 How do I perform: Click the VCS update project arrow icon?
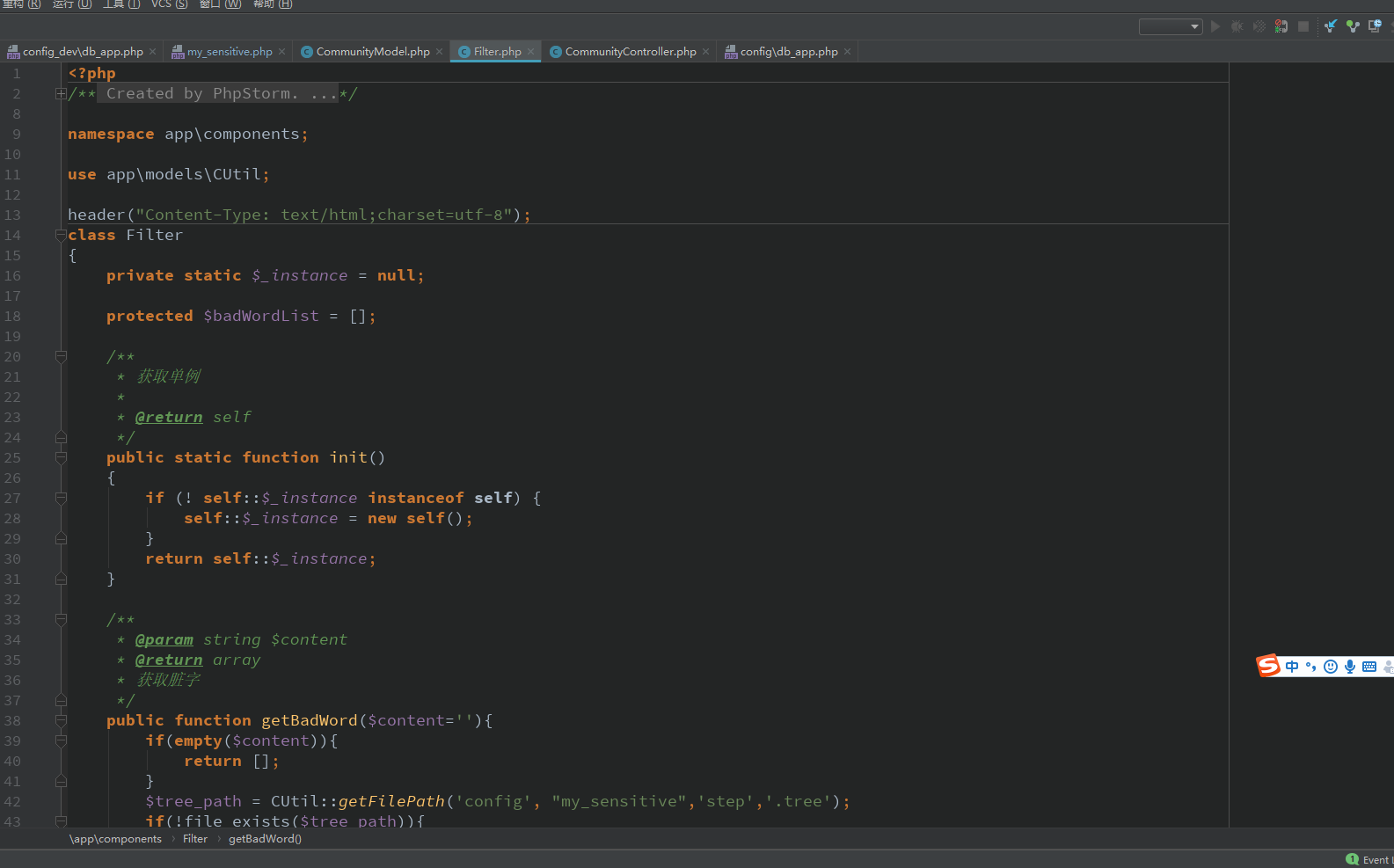(1331, 26)
